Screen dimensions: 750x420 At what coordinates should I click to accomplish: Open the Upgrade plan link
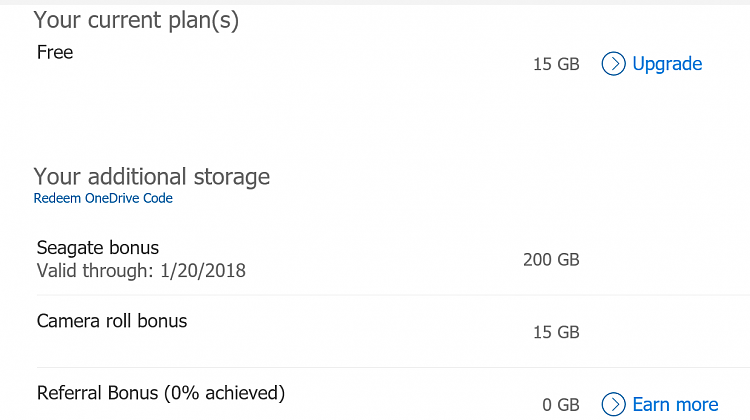(652, 64)
